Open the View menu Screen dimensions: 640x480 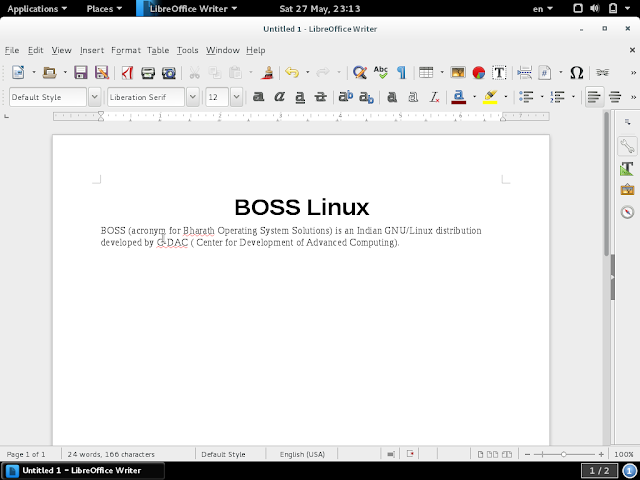pyautogui.click(x=61, y=50)
